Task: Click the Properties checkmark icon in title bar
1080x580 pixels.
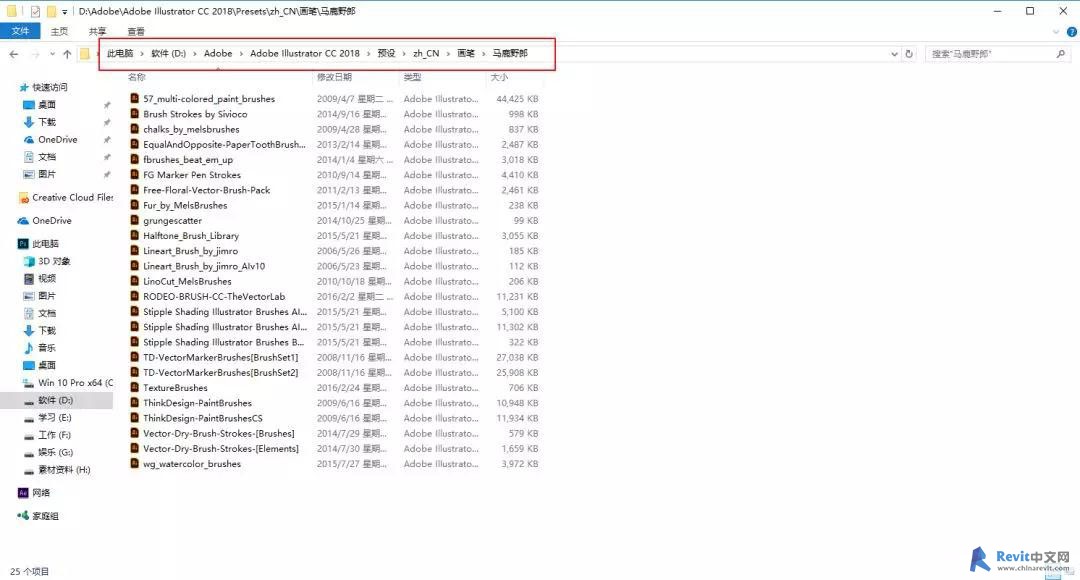Action: pyautogui.click(x=35, y=11)
